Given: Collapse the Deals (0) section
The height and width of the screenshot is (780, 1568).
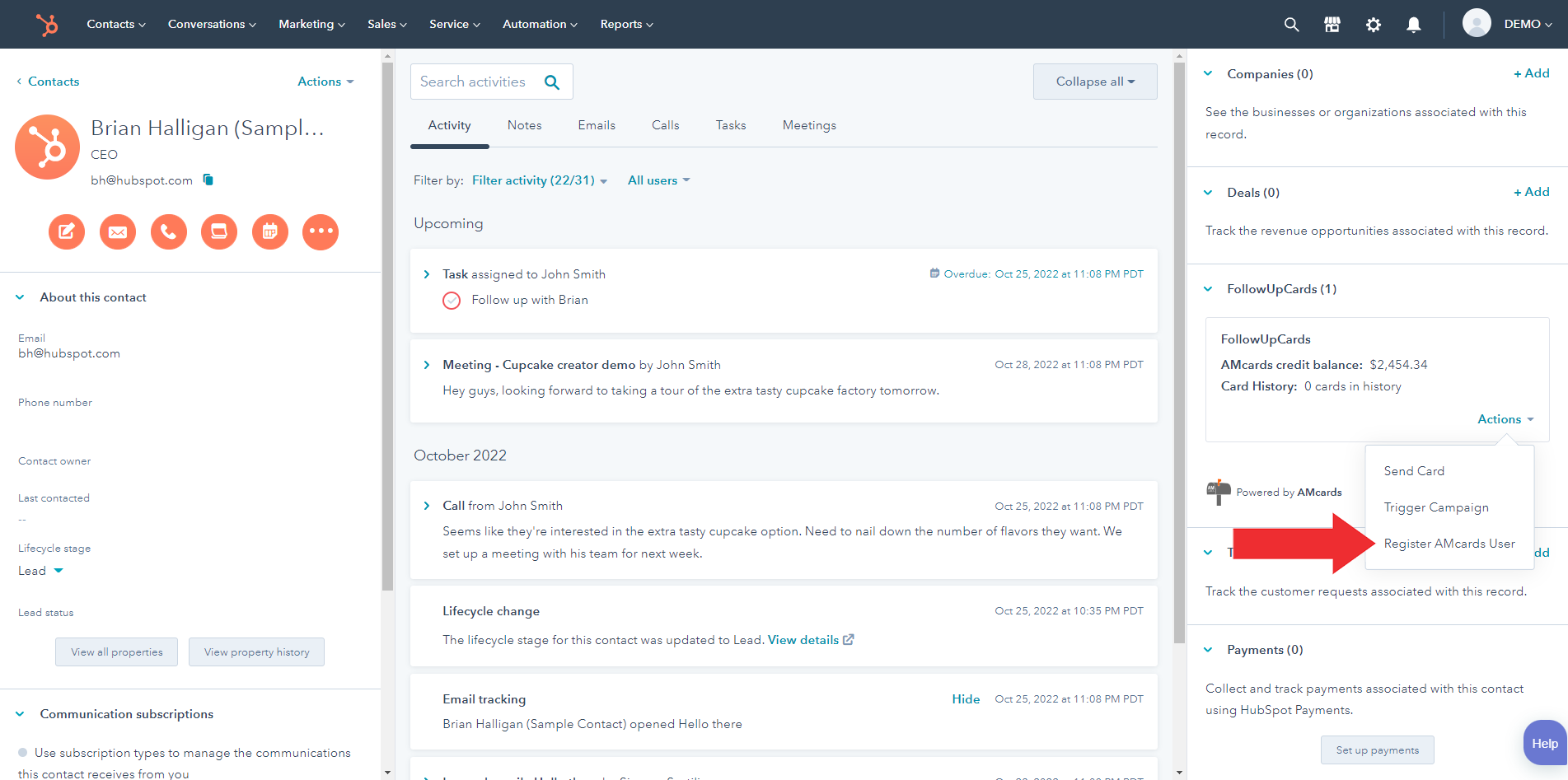Looking at the screenshot, I should [1208, 193].
